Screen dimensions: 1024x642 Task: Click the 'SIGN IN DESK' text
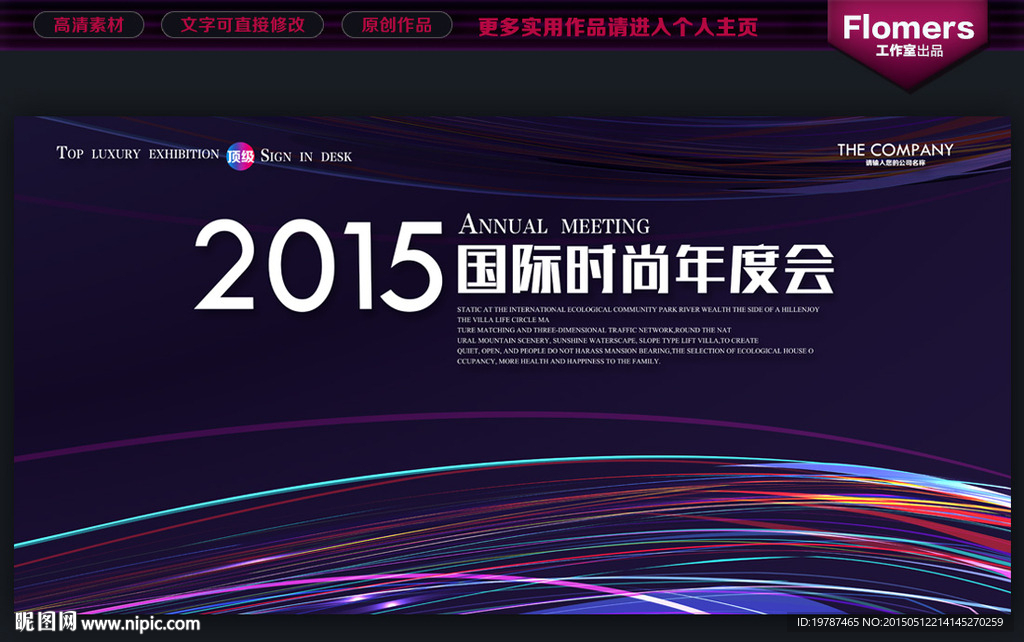306,156
